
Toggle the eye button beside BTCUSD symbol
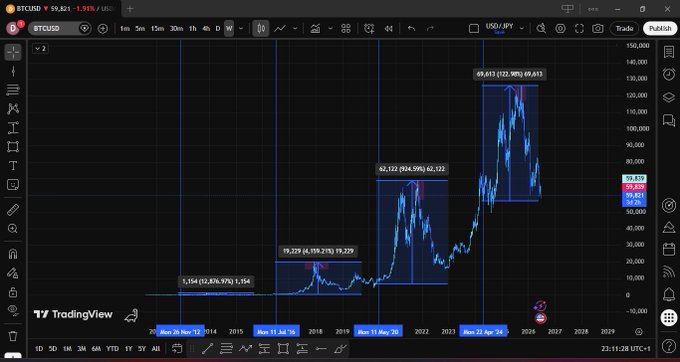click(x=85, y=29)
